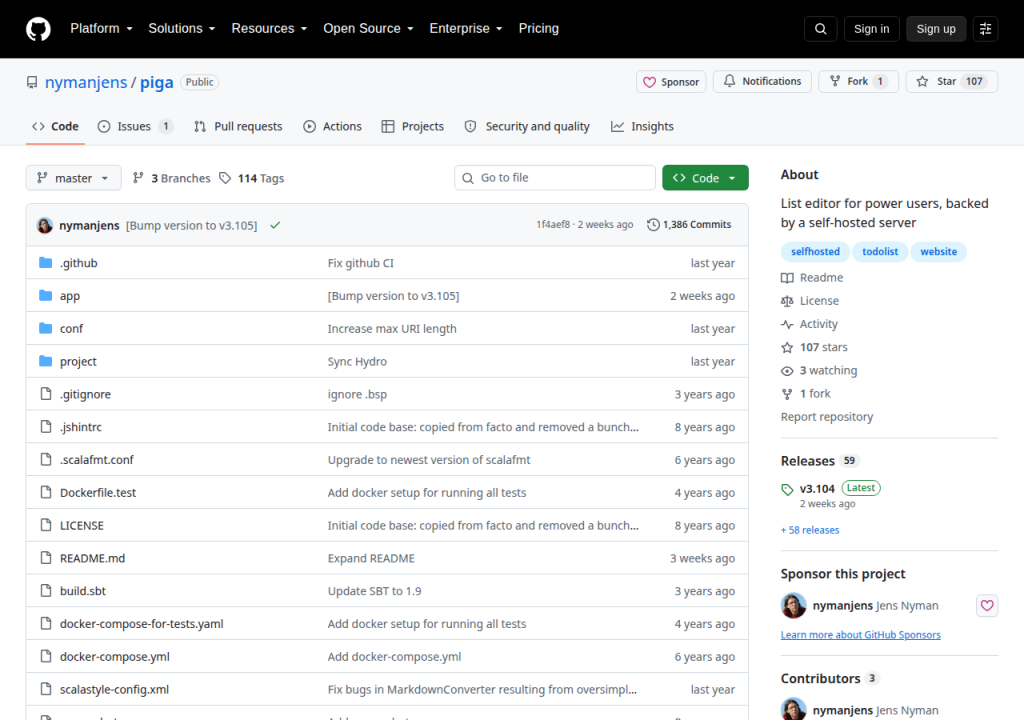Expand the Enterprise menu
Screen dimensions: 1024x720
466,29
